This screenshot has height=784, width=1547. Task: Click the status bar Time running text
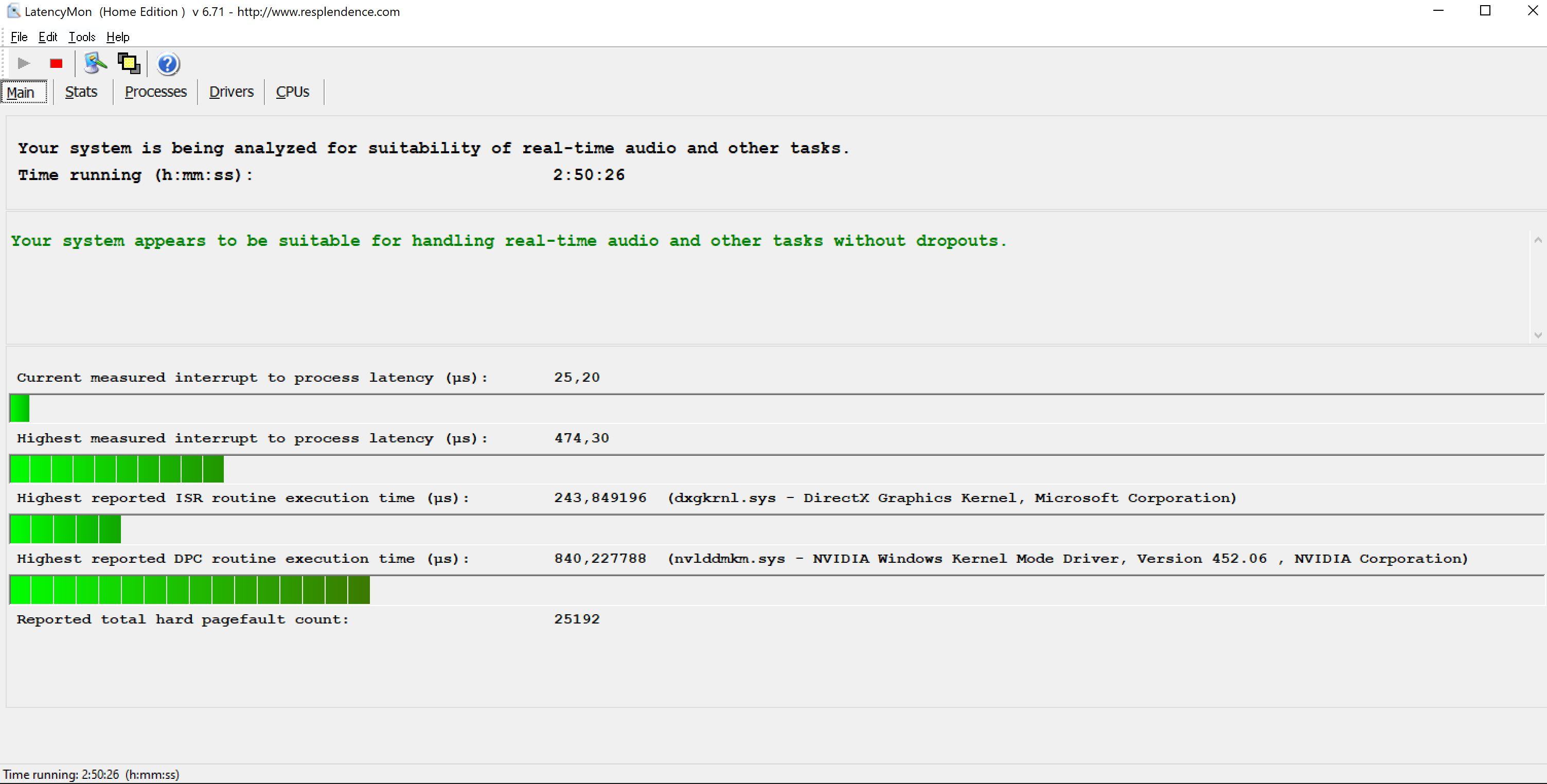click(91, 775)
